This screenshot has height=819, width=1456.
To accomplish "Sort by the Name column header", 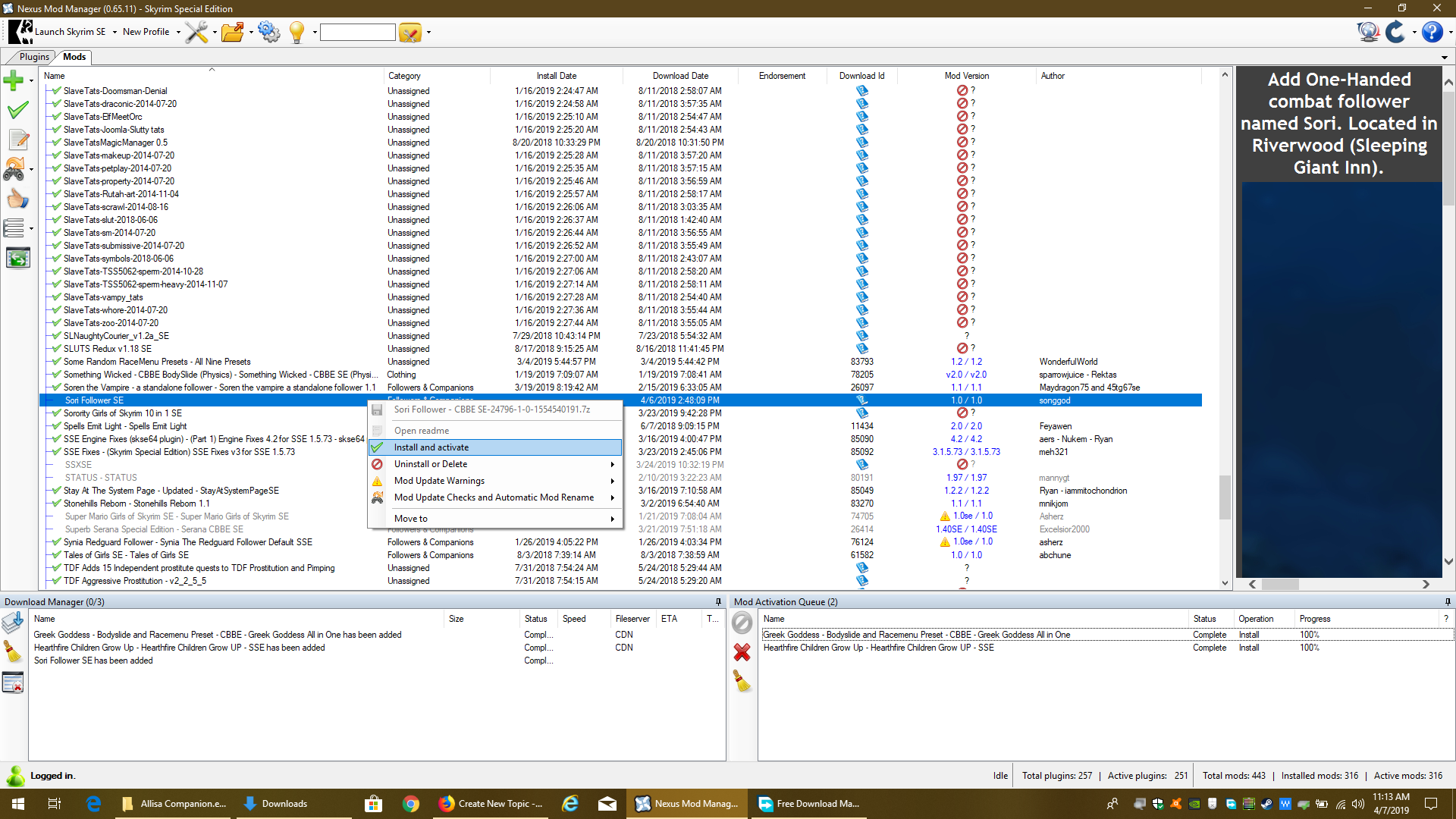I will pyautogui.click(x=212, y=76).
